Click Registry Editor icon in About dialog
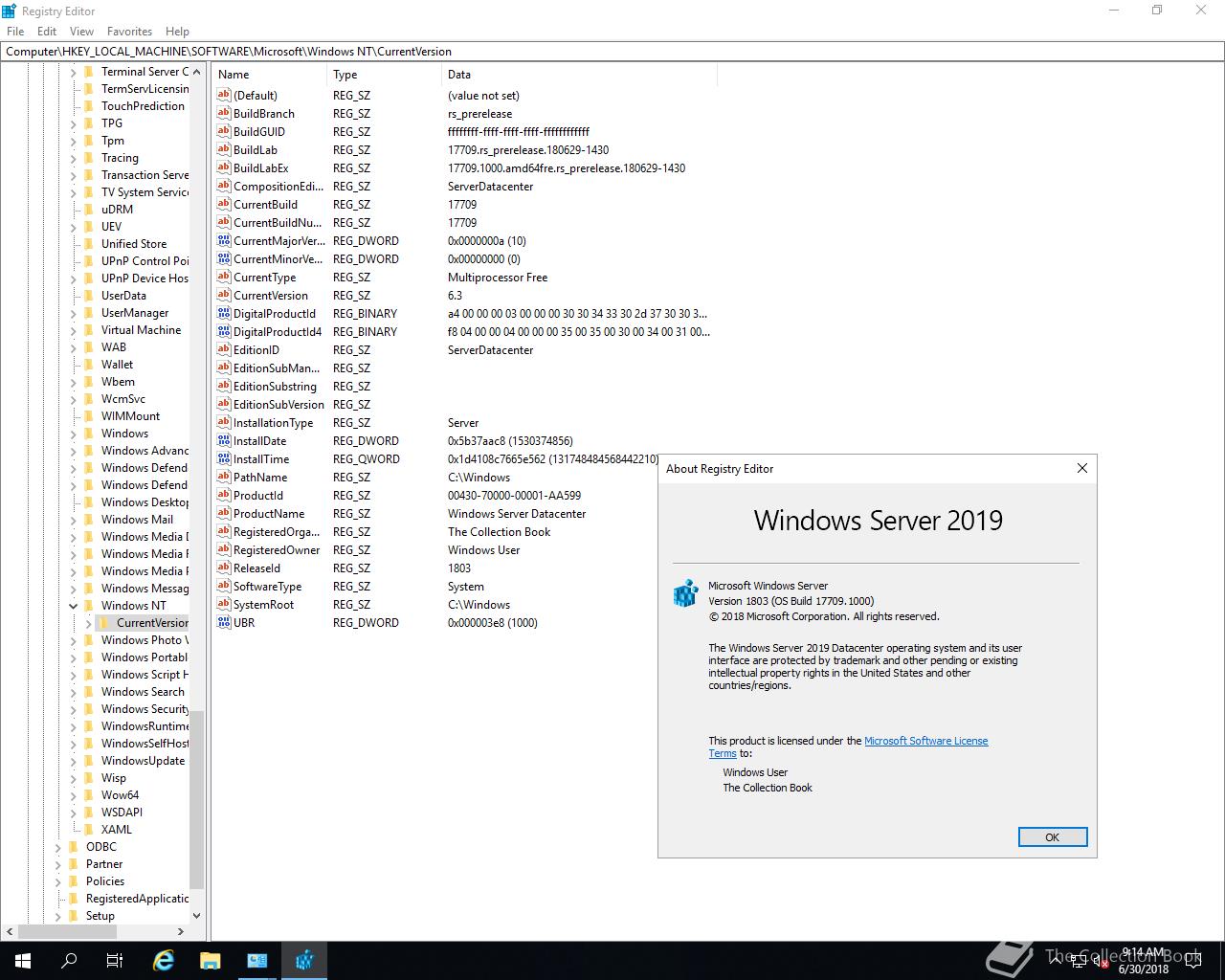The width and height of the screenshot is (1225, 980). tap(685, 593)
